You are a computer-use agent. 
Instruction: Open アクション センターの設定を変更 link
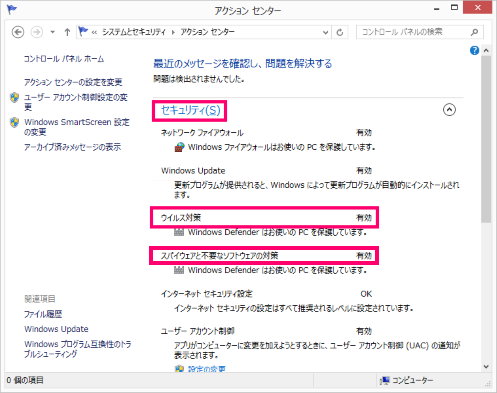(73, 82)
